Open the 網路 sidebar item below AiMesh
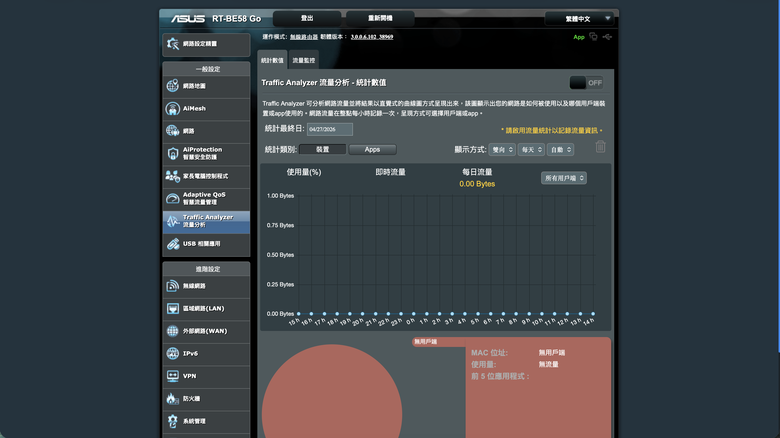 206,131
